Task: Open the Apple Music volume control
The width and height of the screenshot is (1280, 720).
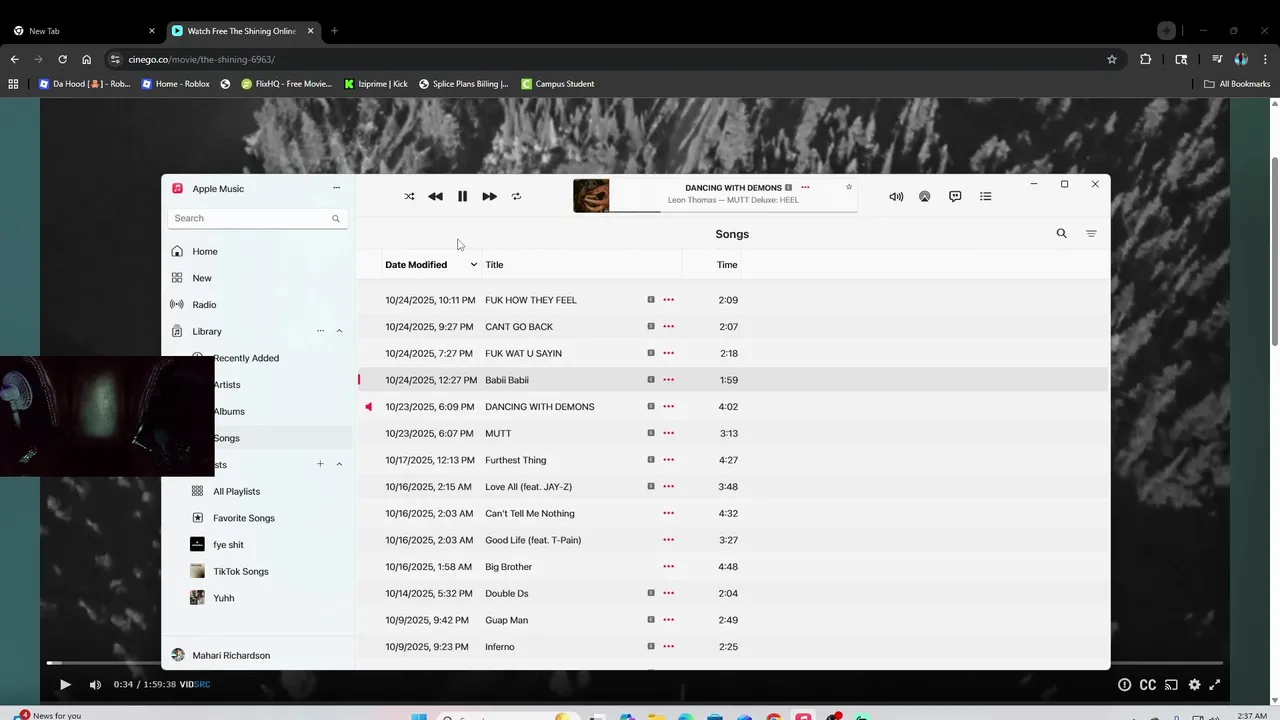Action: (x=896, y=196)
